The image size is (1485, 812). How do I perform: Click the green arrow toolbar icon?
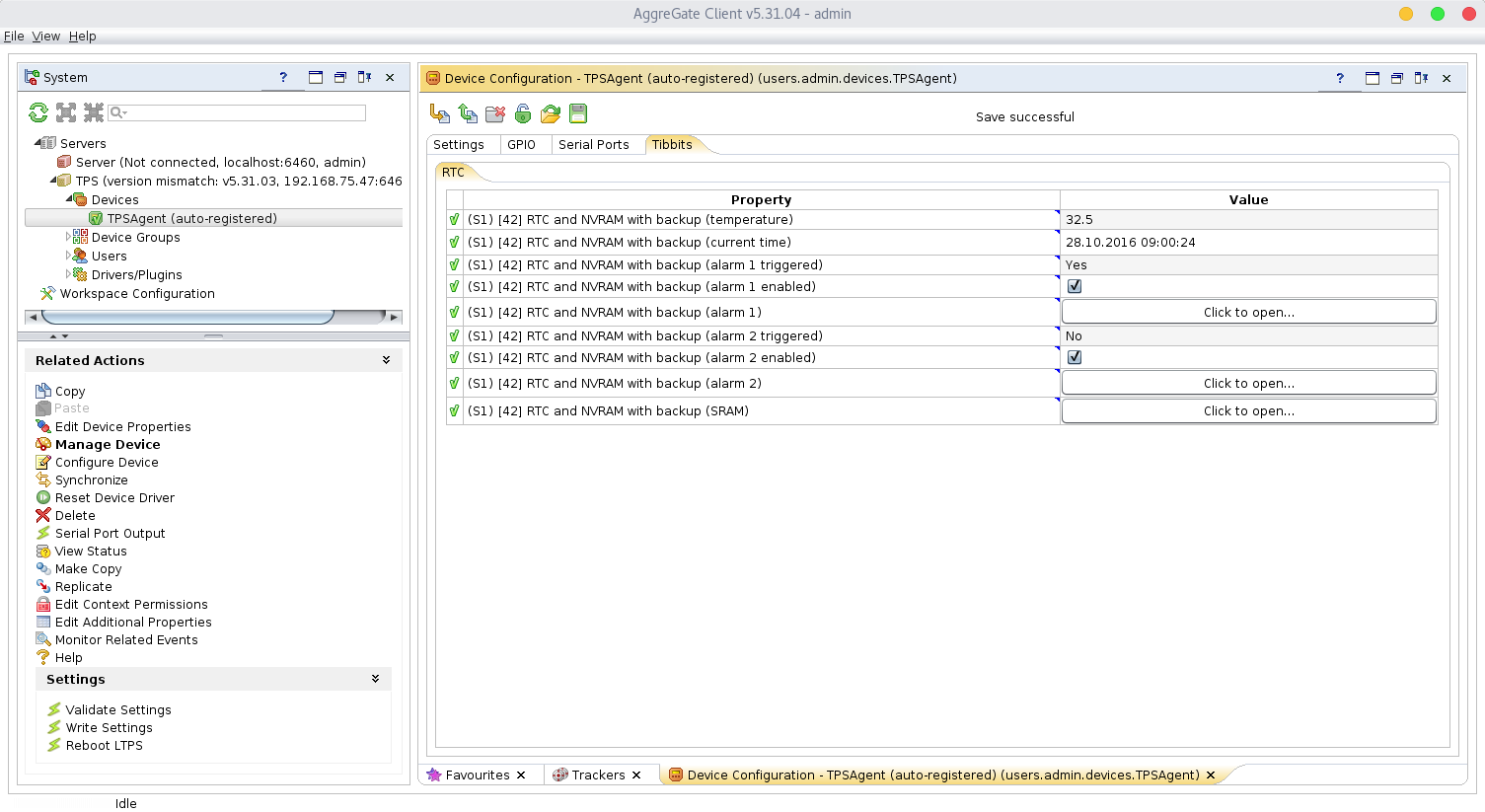click(468, 113)
